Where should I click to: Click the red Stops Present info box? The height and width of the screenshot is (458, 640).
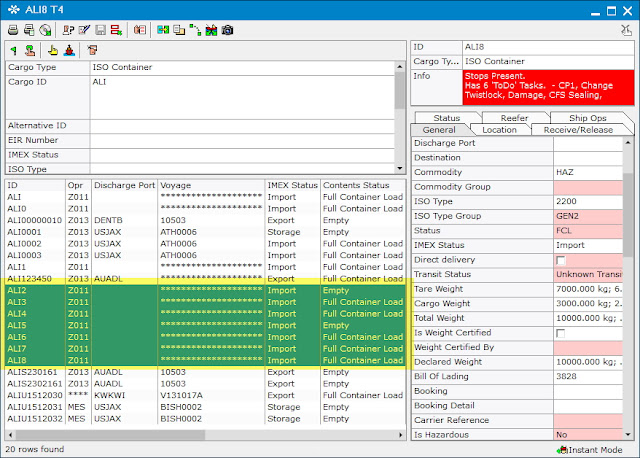click(x=549, y=87)
